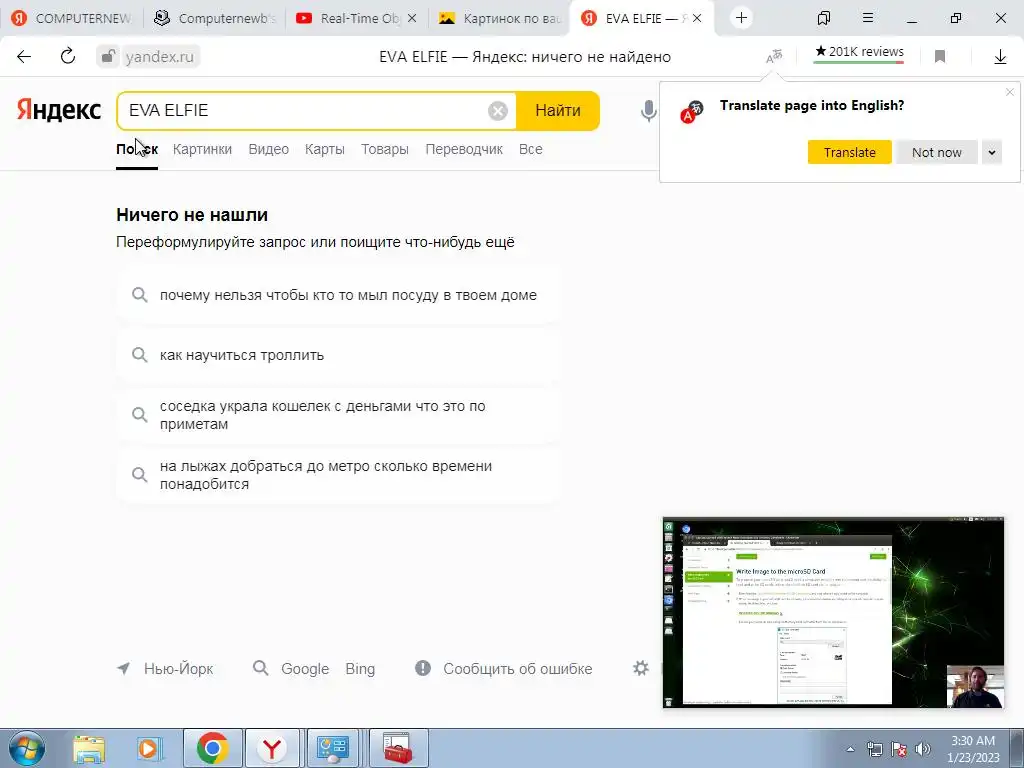The height and width of the screenshot is (768, 1024).
Task: Click the yellow Найти search button
Action: (x=558, y=111)
